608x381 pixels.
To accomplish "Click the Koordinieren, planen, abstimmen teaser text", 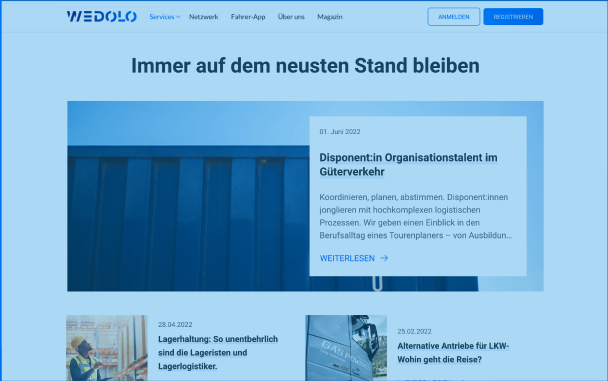I will [x=416, y=216].
